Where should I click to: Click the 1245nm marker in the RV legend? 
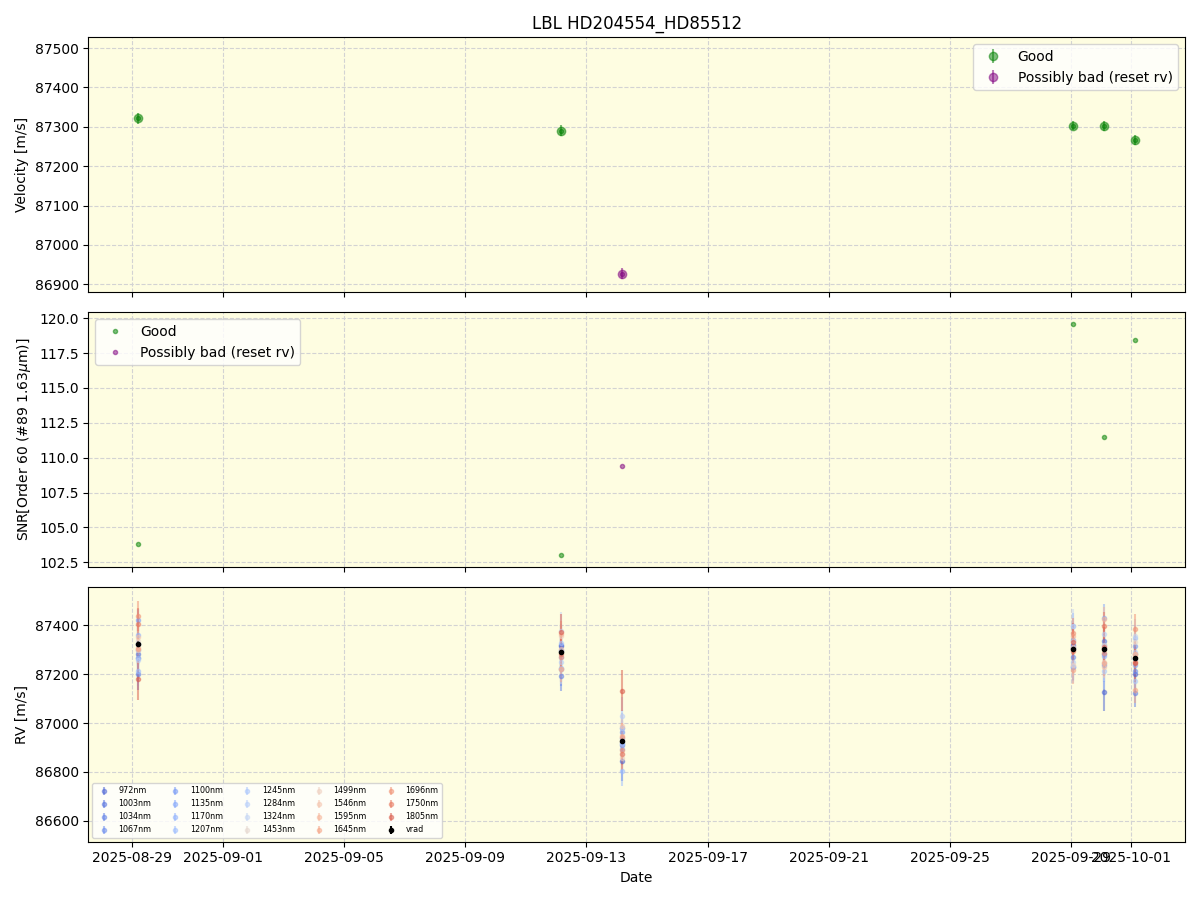248,791
